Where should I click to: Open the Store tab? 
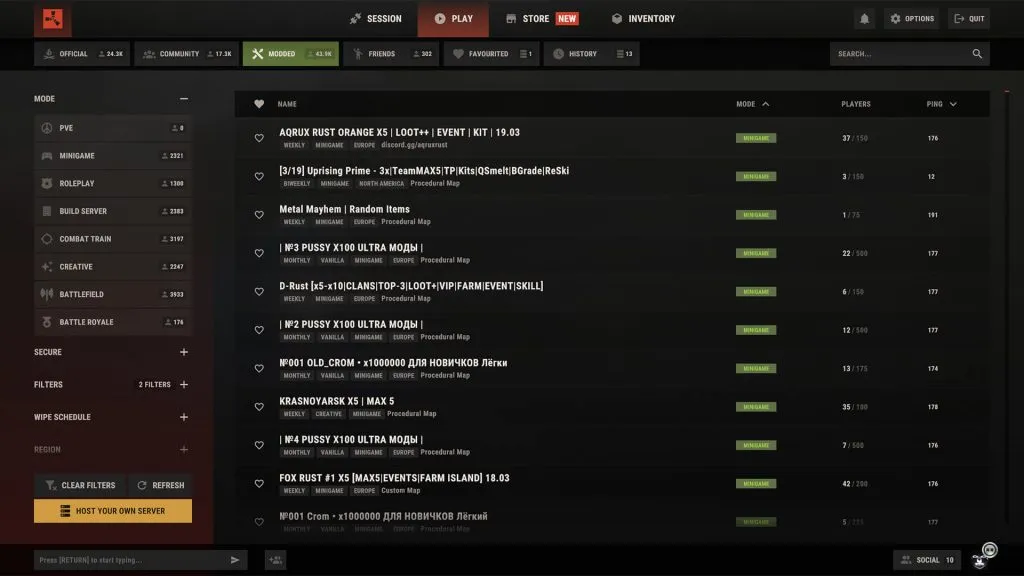click(x=541, y=18)
